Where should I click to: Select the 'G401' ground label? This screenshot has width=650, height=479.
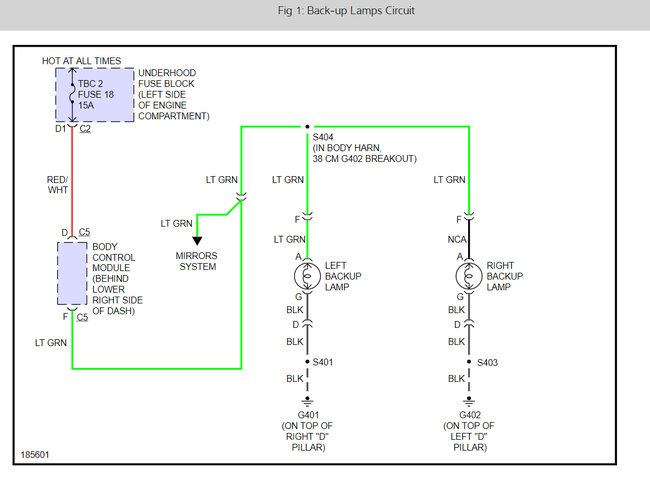pos(308,415)
